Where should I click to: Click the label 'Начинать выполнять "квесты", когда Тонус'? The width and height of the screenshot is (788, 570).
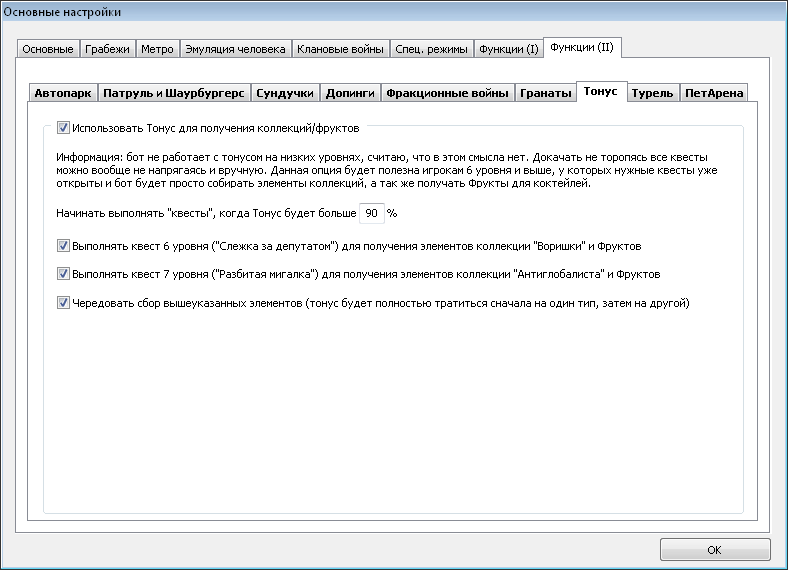206,213
